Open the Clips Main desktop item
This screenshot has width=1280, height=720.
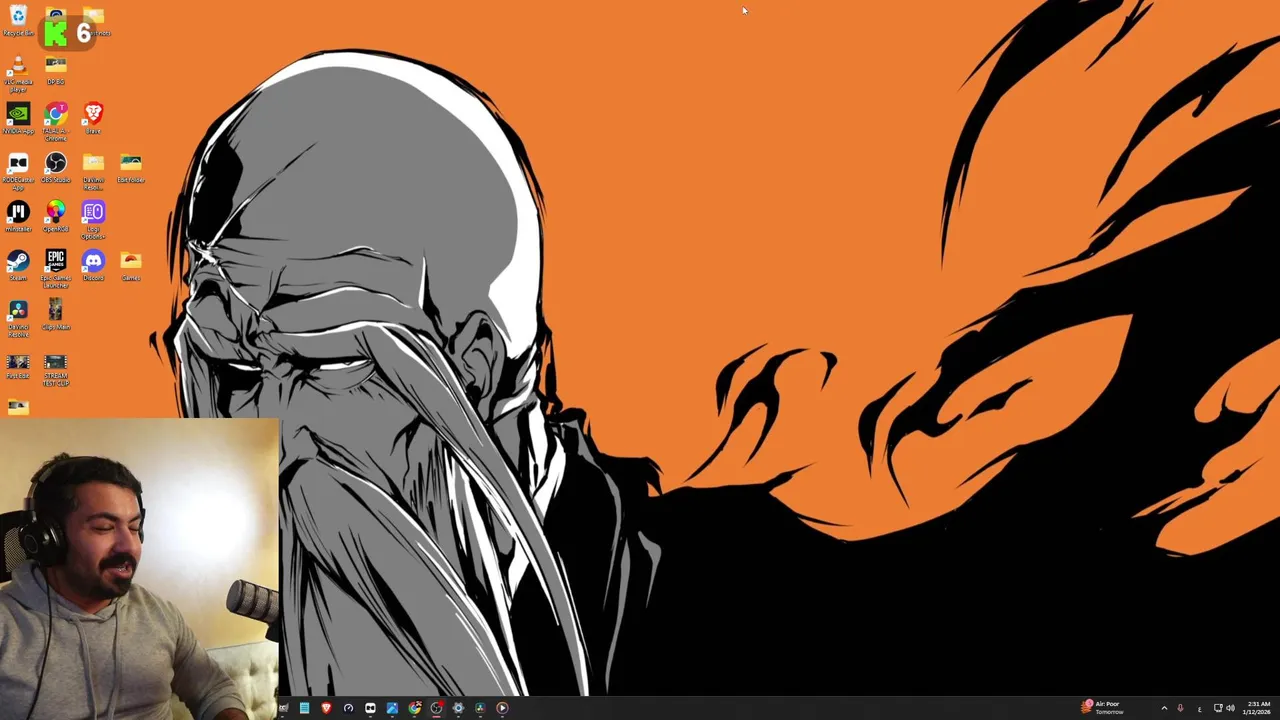(55, 314)
